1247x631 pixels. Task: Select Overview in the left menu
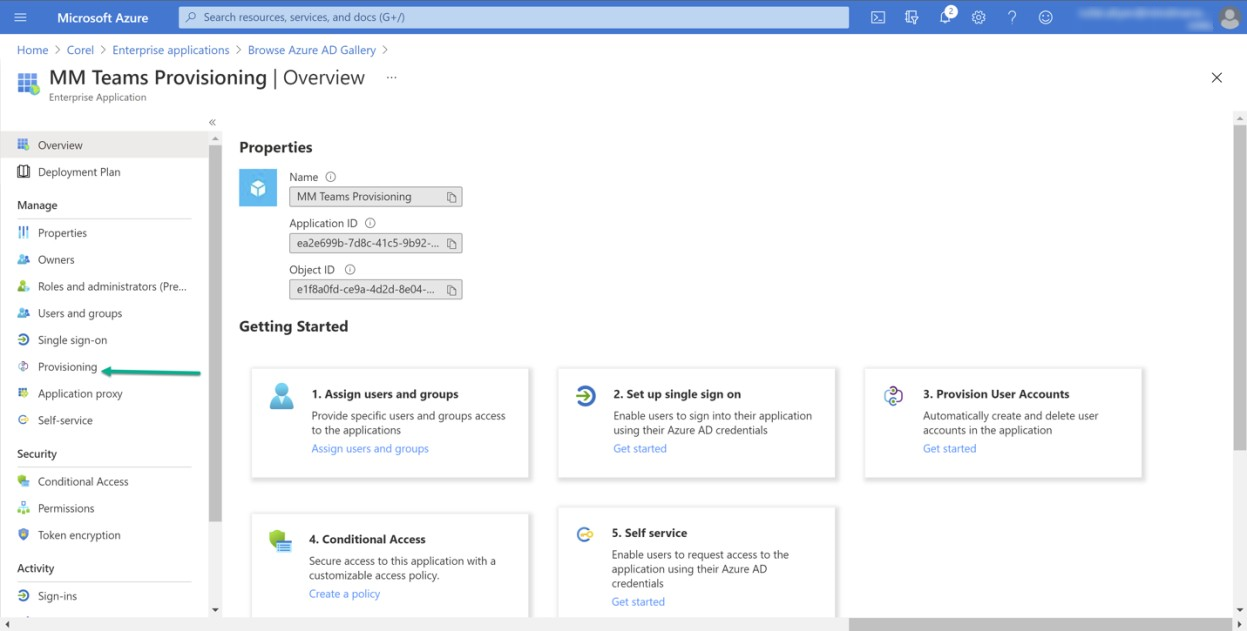[104, 145]
